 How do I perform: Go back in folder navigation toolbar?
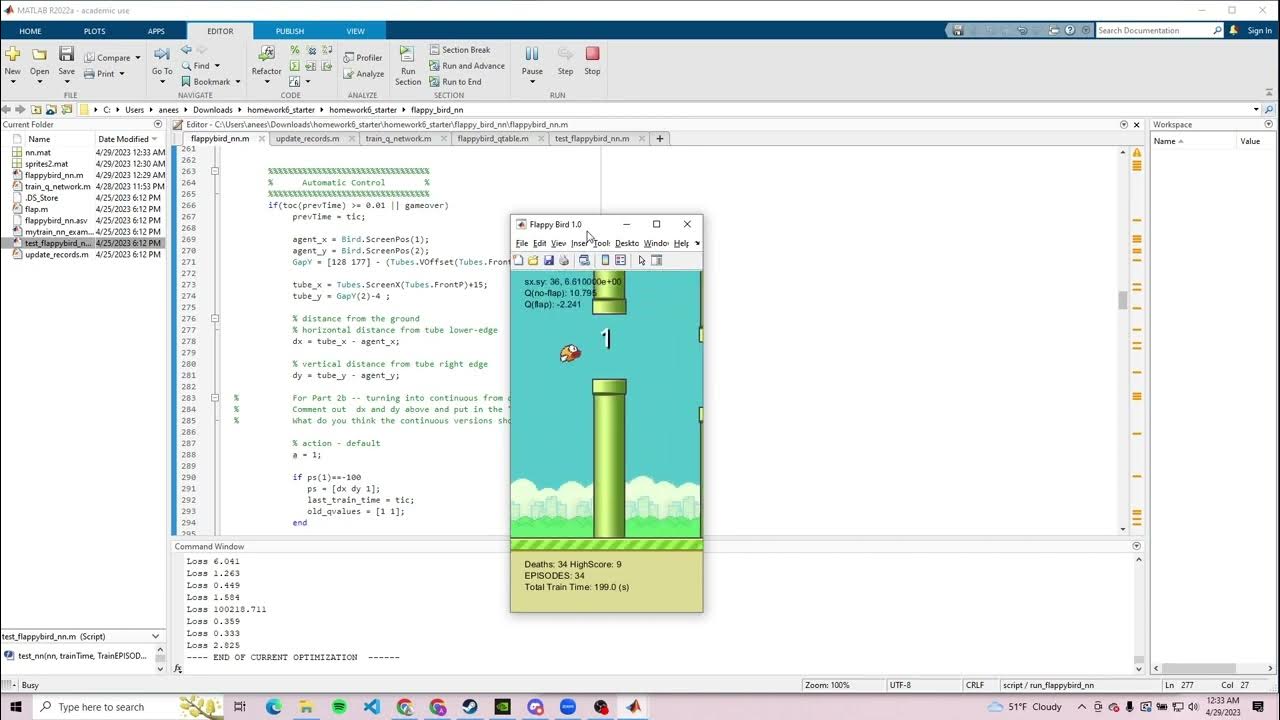pyautogui.click(x=6, y=110)
